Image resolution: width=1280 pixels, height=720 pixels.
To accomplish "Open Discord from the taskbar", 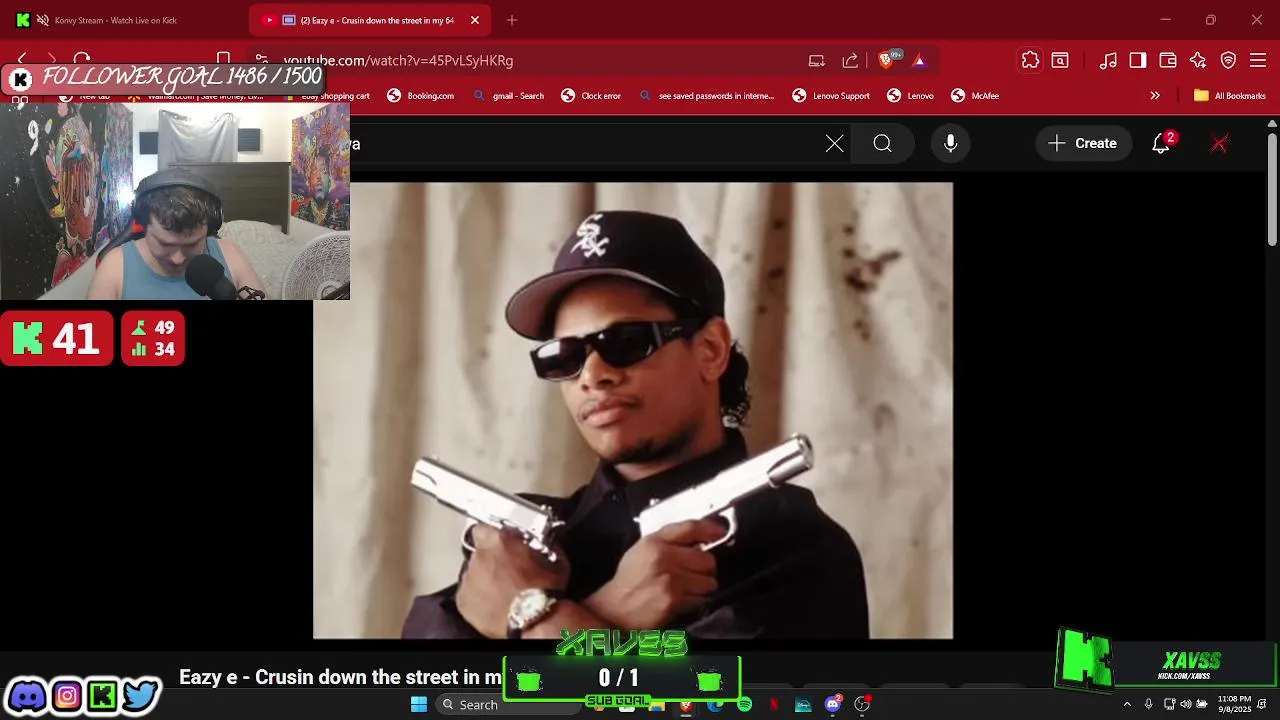I will click(x=833, y=704).
